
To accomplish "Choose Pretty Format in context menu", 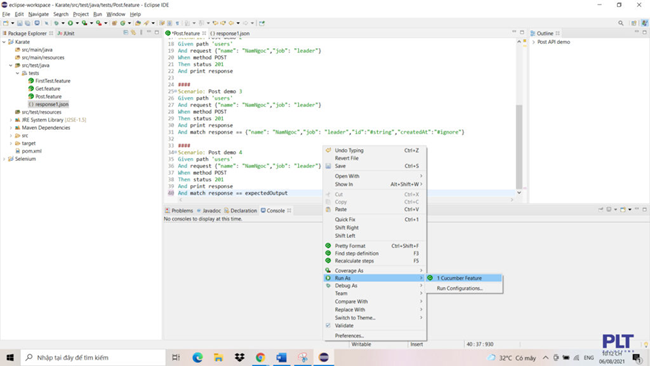I will click(375, 246).
